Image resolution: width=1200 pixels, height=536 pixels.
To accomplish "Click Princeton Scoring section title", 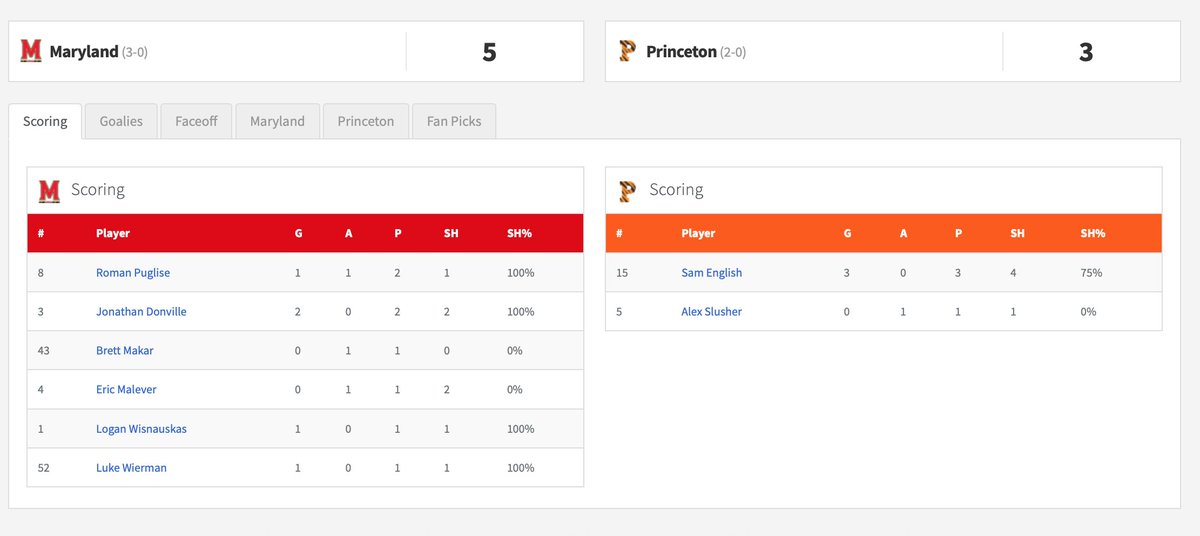I will coord(676,190).
